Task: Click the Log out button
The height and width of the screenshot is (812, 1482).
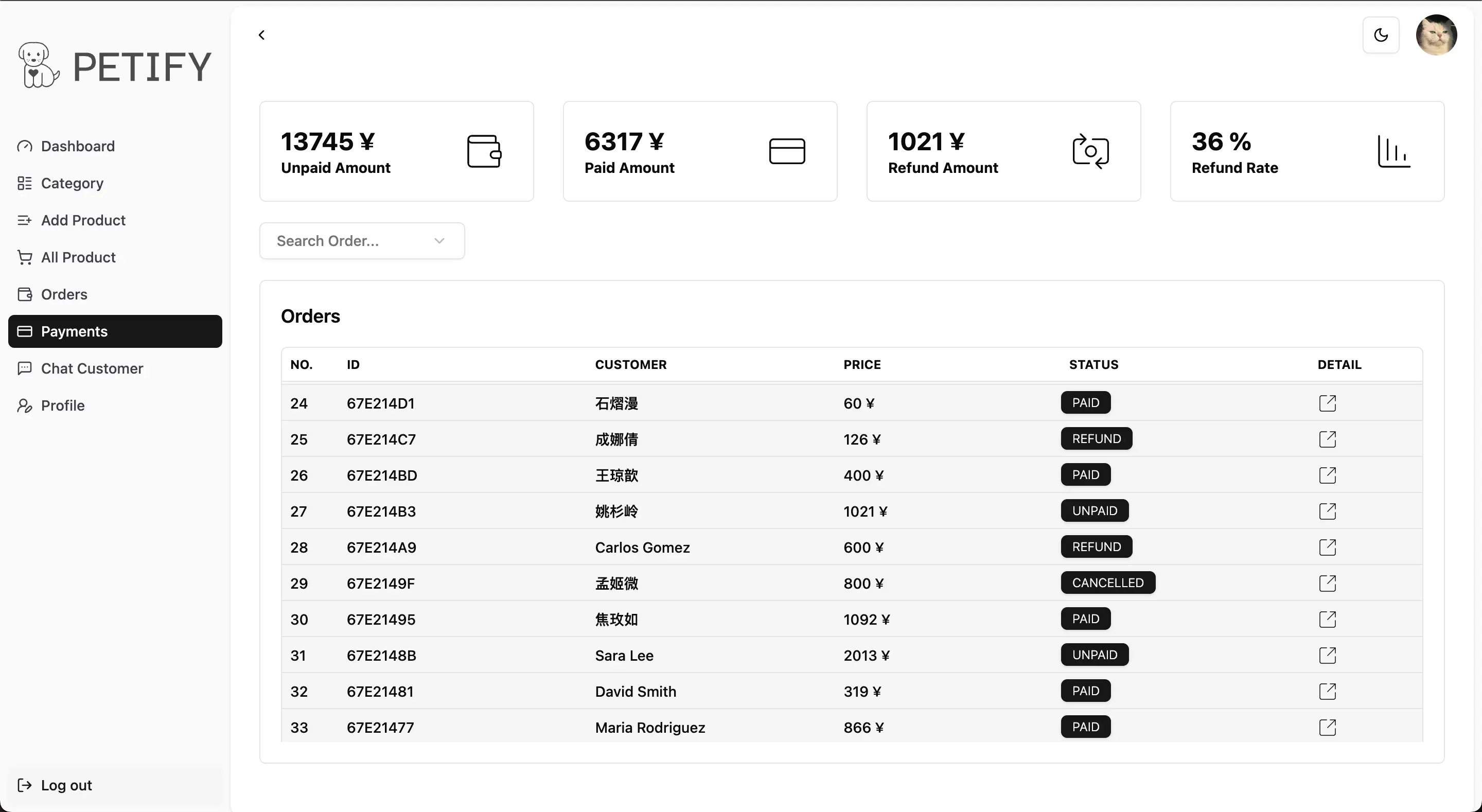Action: point(66,785)
